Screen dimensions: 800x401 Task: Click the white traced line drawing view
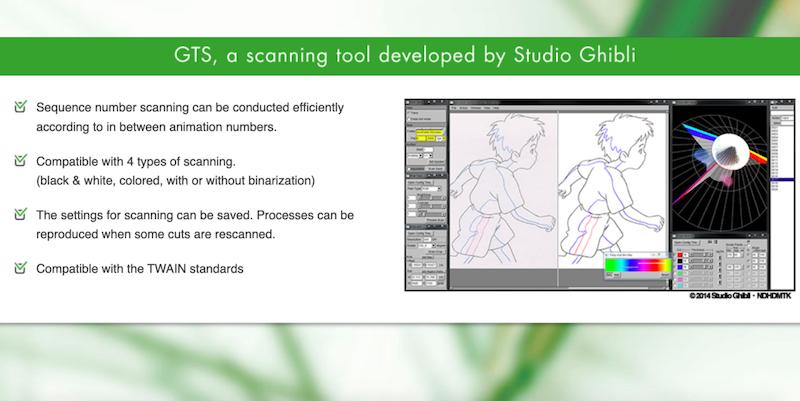point(613,190)
